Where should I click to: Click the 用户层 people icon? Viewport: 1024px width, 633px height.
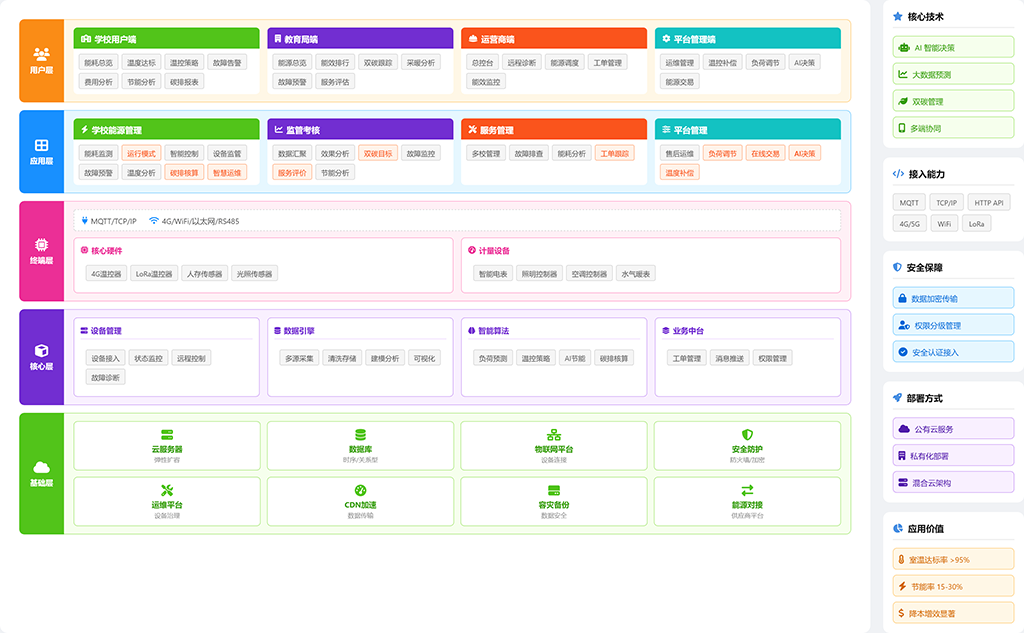41,53
